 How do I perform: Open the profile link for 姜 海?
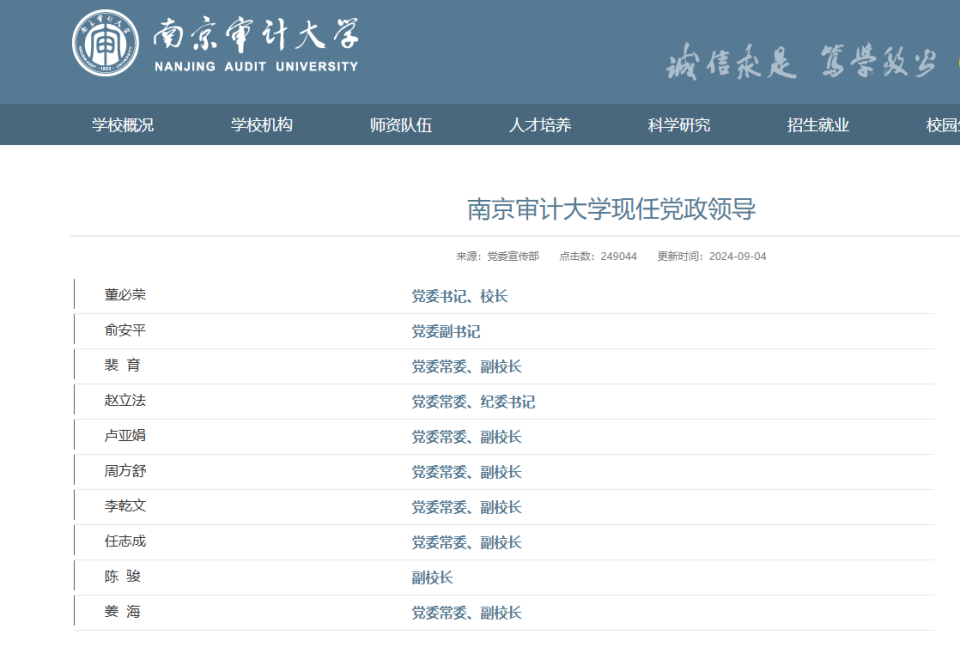pyautogui.click(x=122, y=612)
